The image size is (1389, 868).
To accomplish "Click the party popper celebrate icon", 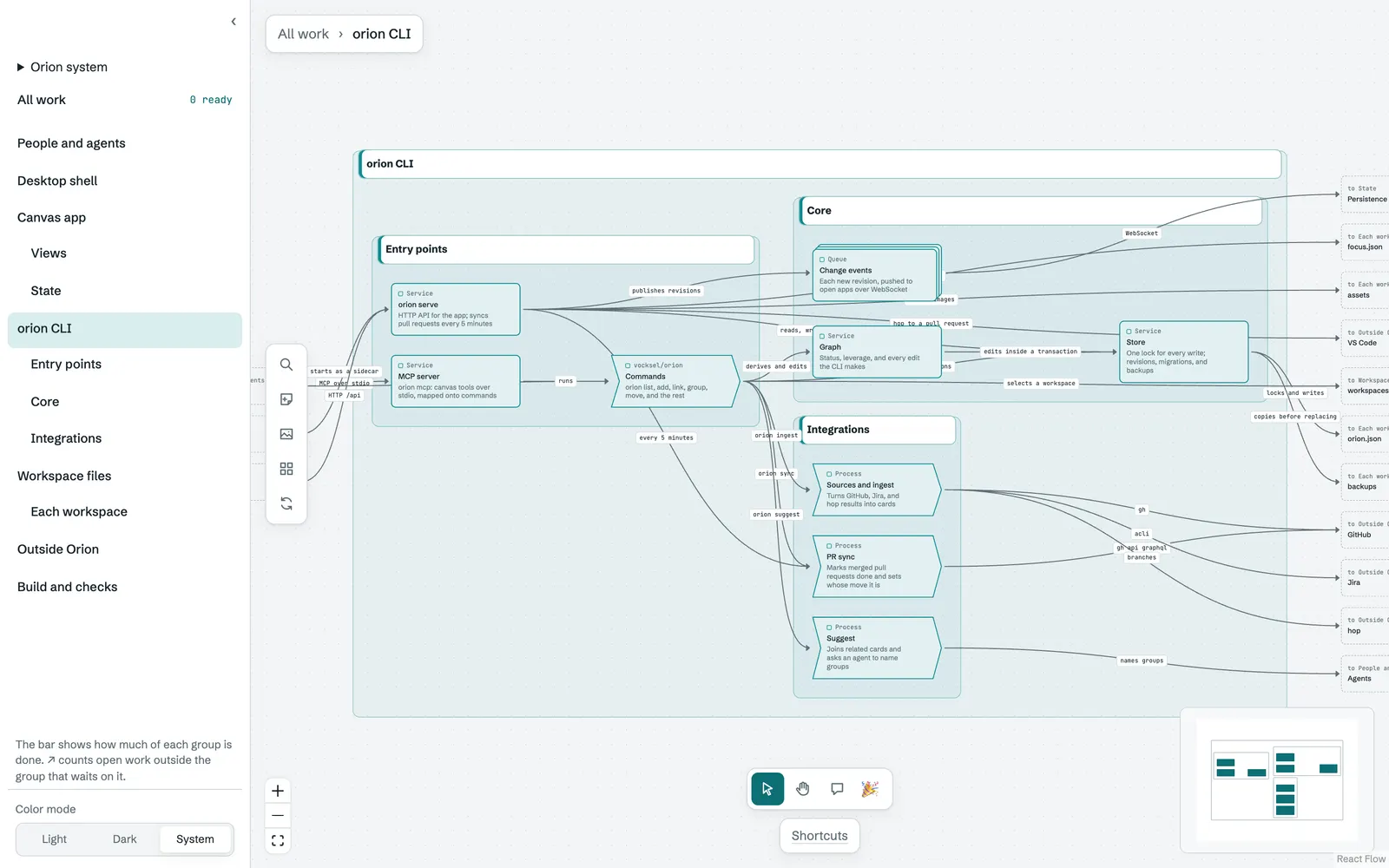I will click(870, 789).
